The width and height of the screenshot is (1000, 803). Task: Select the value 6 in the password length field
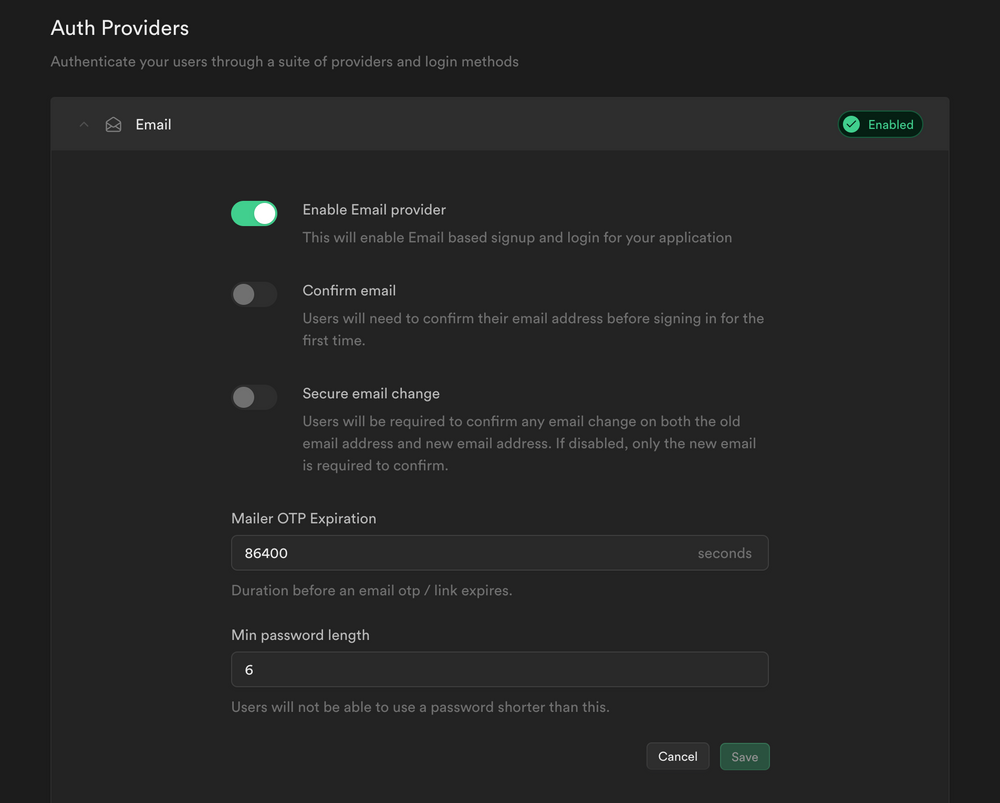249,669
